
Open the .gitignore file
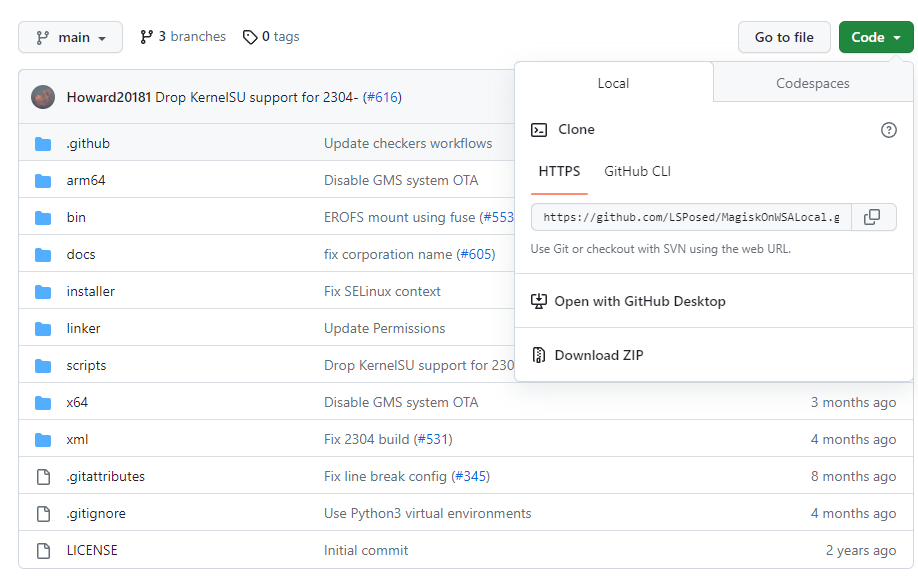click(96, 514)
